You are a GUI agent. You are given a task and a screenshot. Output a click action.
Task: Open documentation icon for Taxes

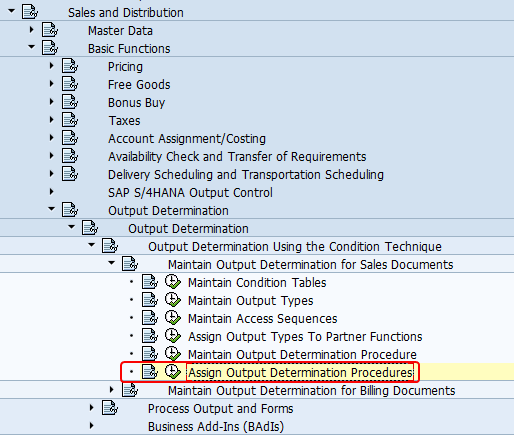click(70, 120)
